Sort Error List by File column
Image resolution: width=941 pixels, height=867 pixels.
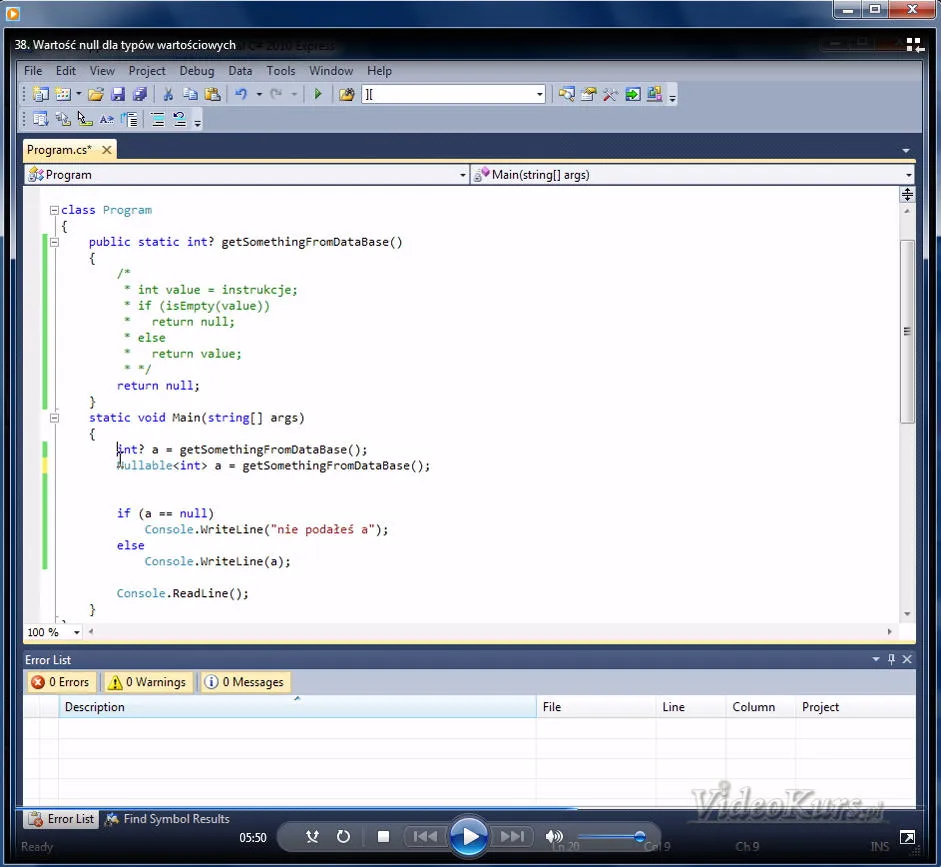click(x=596, y=707)
